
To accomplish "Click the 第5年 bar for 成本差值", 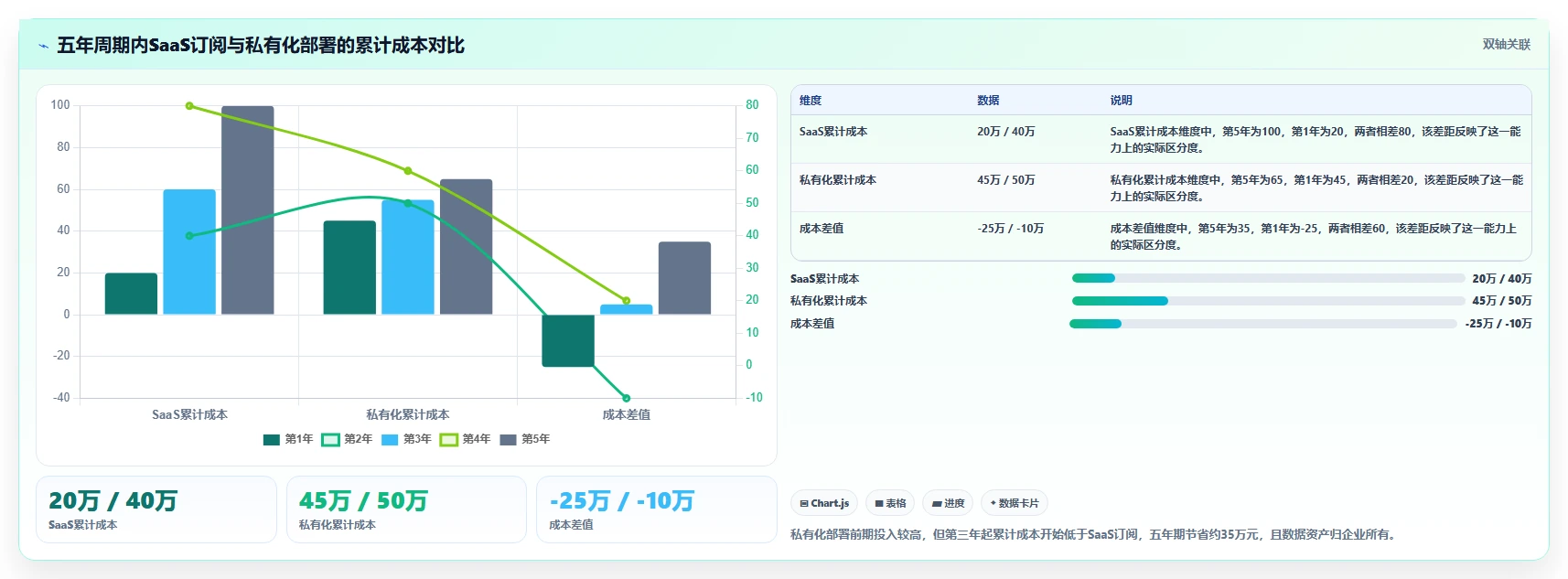I will click(684, 278).
